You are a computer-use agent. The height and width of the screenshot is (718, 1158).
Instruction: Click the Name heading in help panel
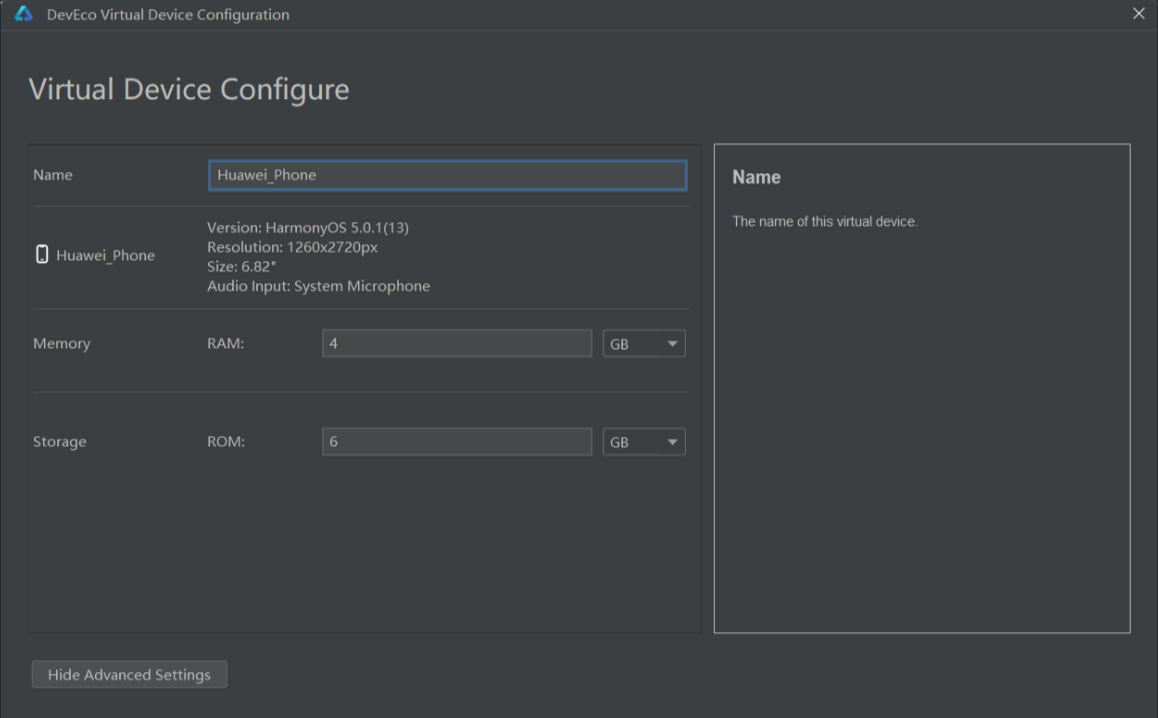point(756,177)
